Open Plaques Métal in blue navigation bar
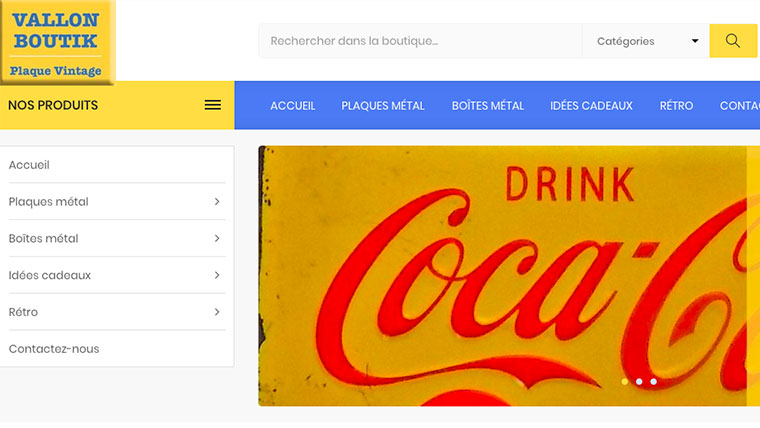Screen dimensions: 760x428 [x=383, y=106]
